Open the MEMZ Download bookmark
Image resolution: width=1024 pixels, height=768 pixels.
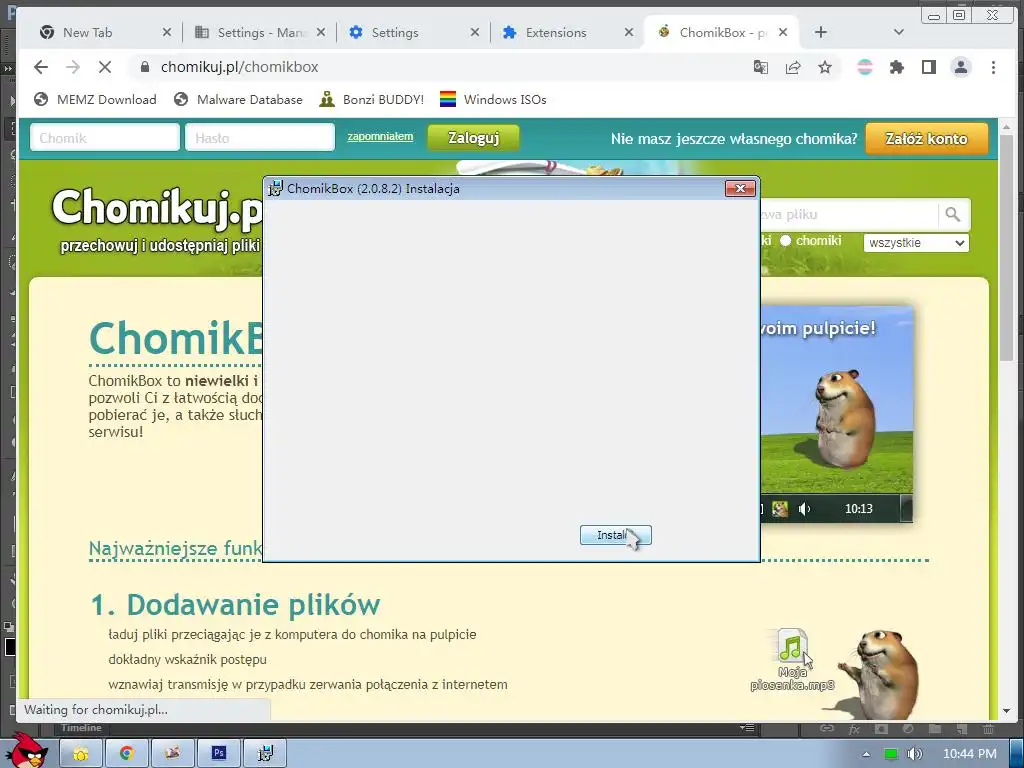(95, 99)
